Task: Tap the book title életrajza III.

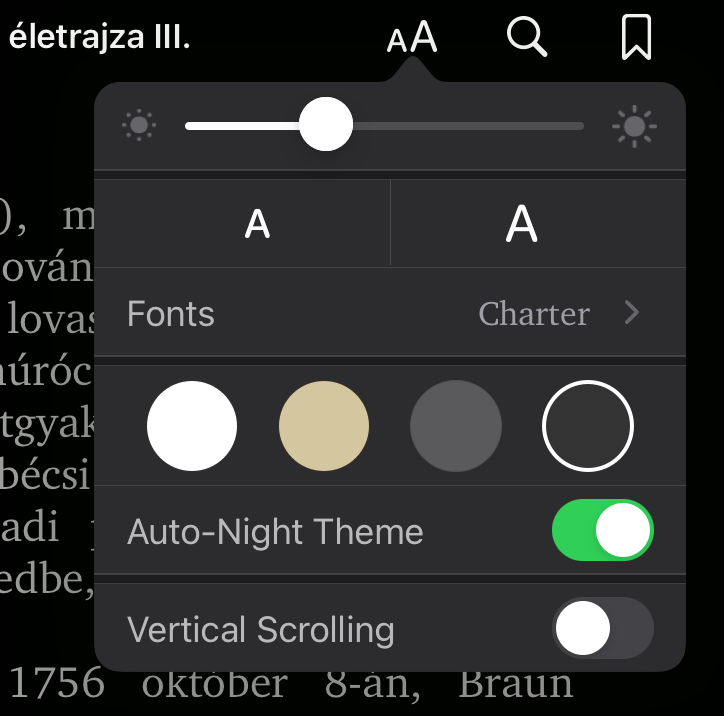Action: pos(98,38)
